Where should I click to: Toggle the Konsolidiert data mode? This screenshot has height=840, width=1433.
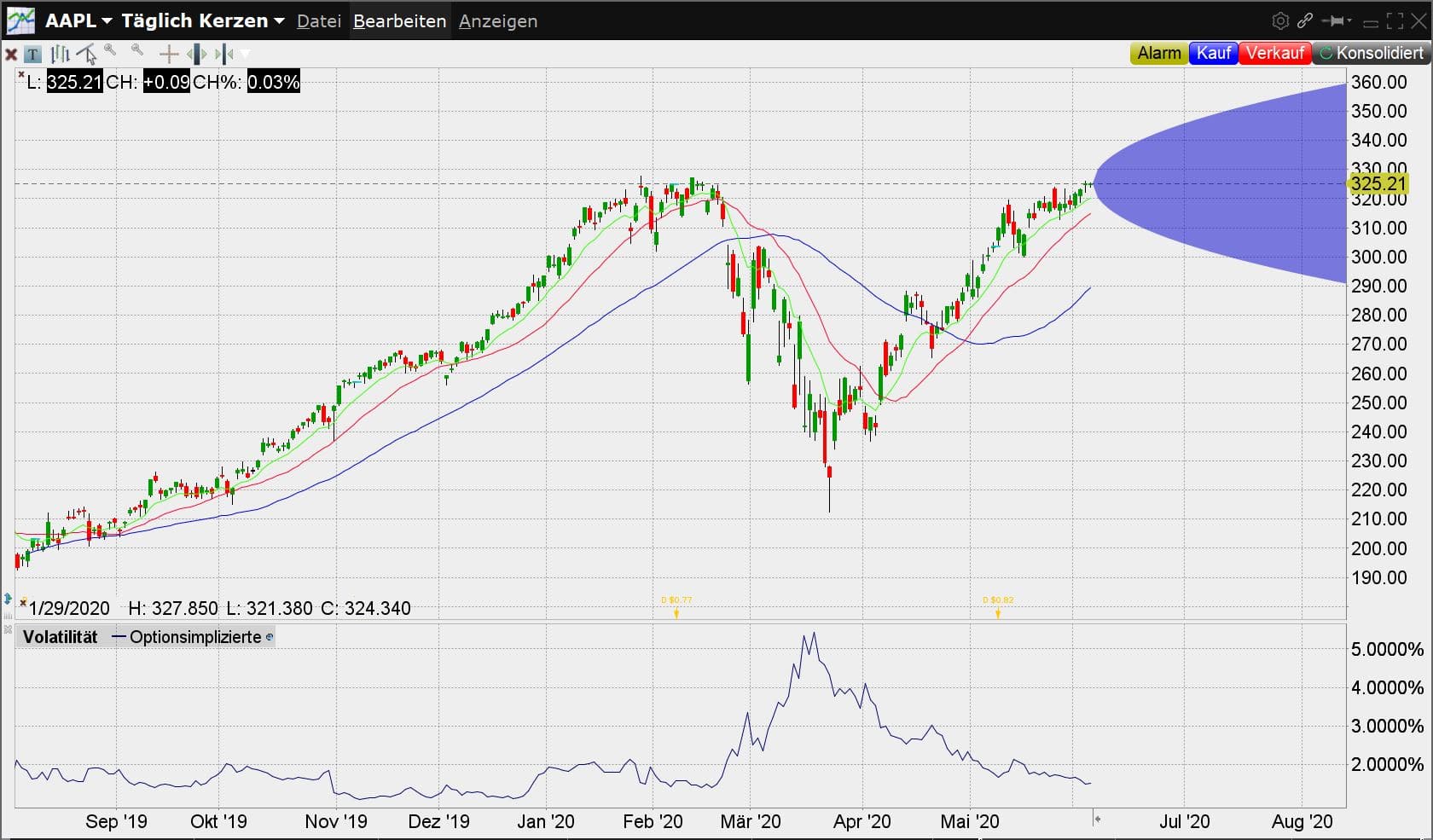click(1372, 53)
